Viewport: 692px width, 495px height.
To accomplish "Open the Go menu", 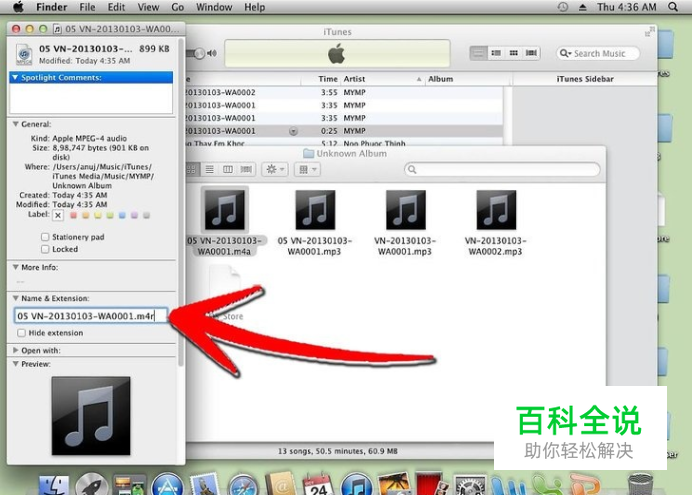I will click(x=177, y=7).
